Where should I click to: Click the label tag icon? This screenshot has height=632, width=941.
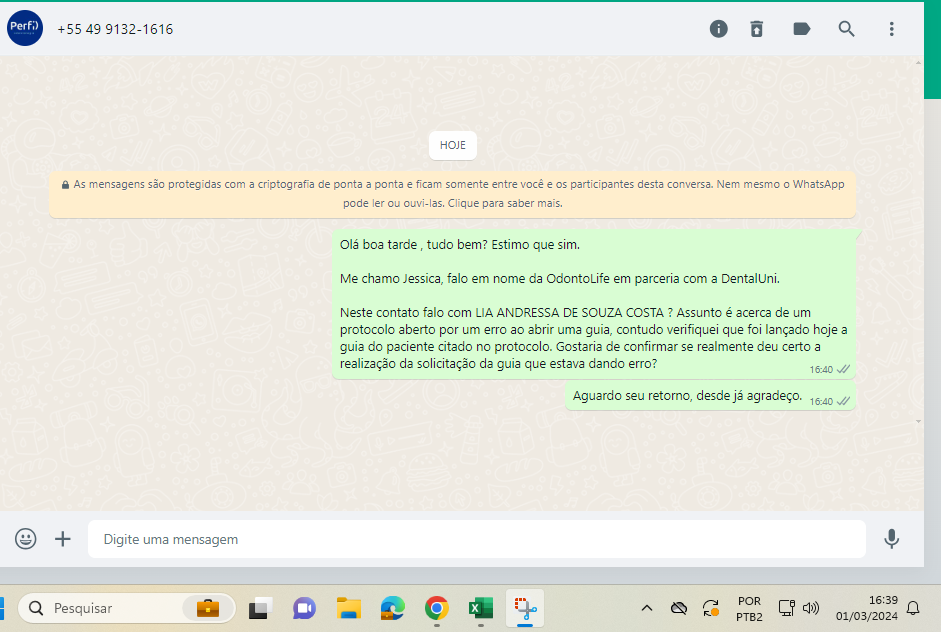tap(802, 29)
